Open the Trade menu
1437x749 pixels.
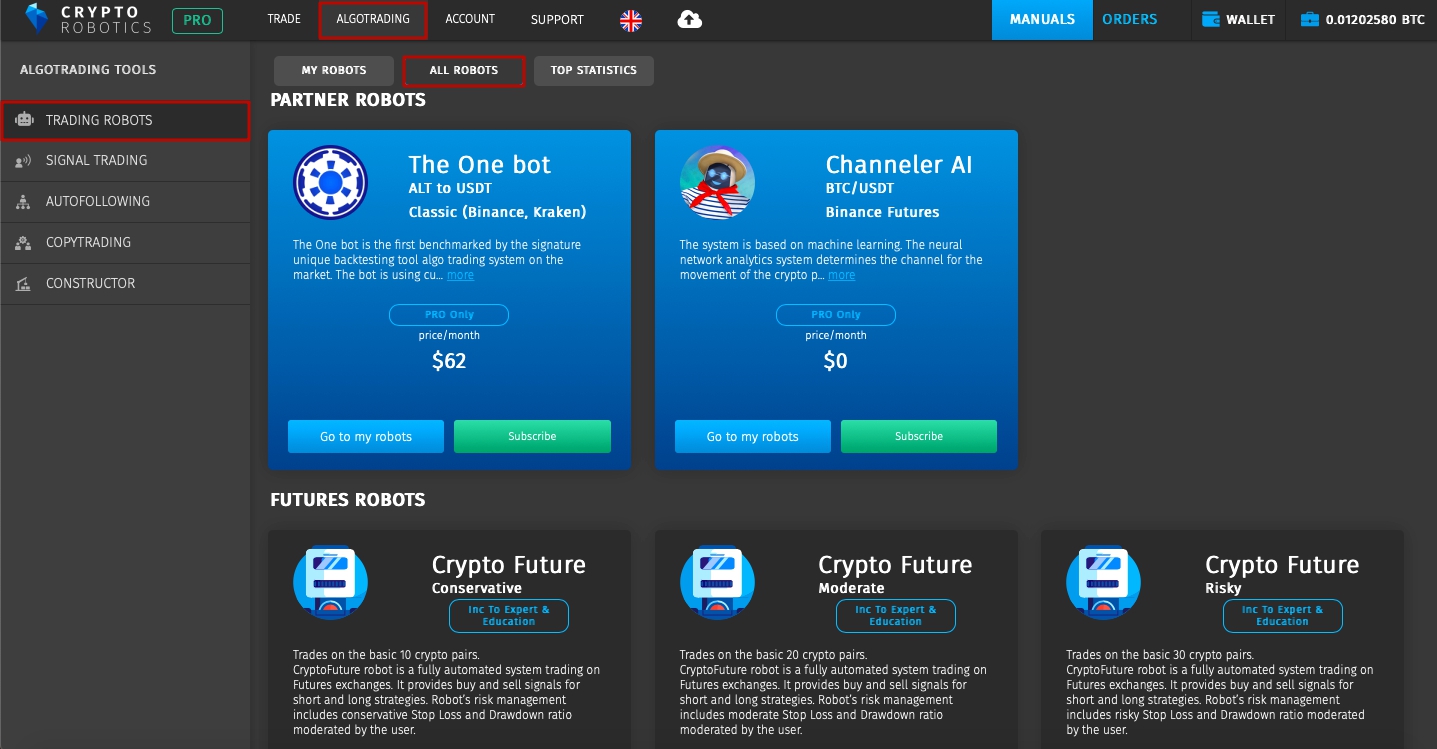[284, 19]
